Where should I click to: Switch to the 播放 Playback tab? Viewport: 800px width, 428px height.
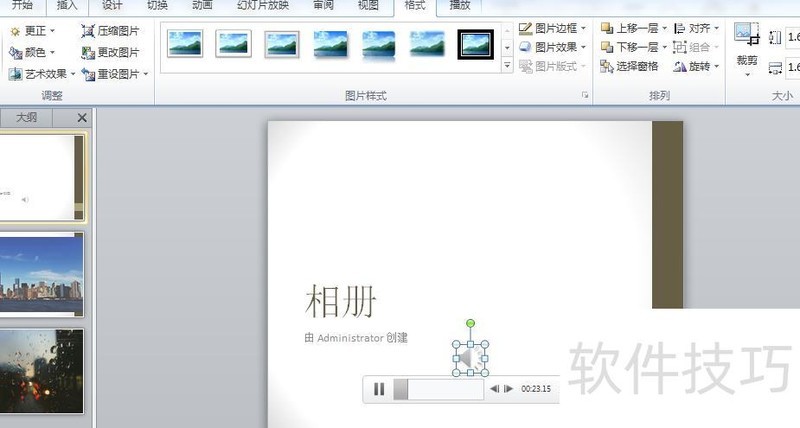(x=459, y=6)
